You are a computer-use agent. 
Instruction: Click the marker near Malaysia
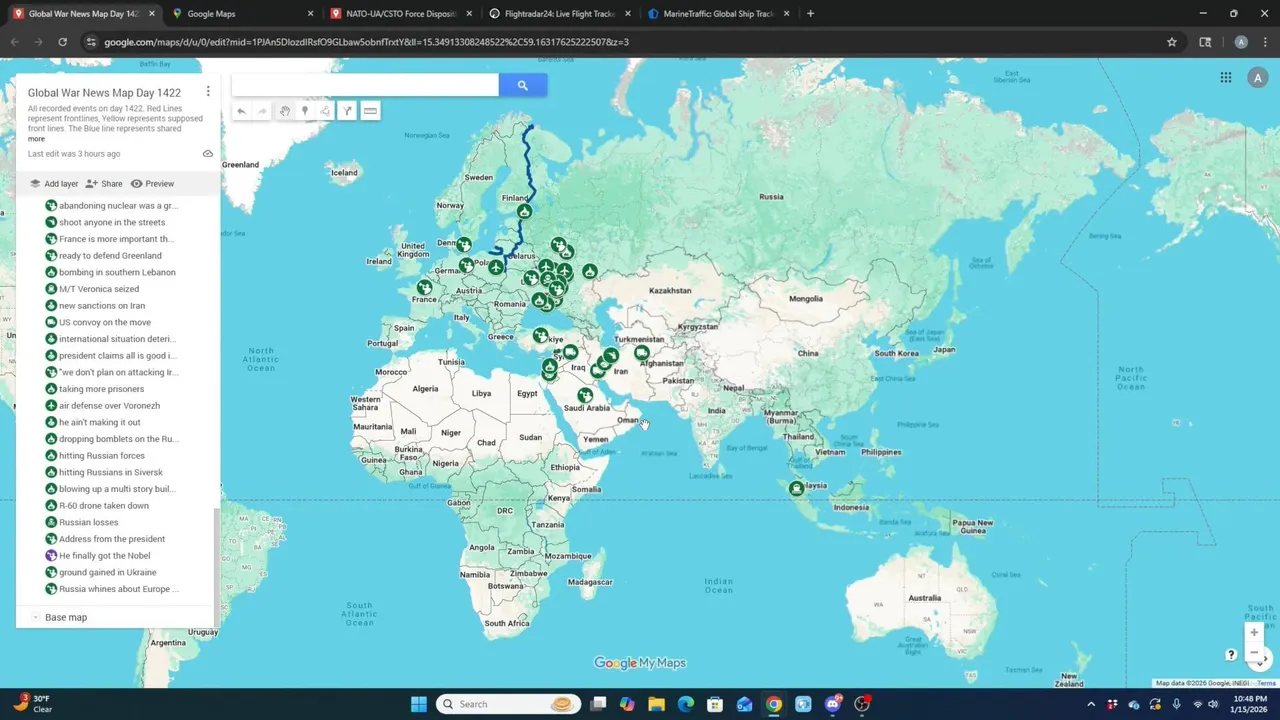[796, 489]
